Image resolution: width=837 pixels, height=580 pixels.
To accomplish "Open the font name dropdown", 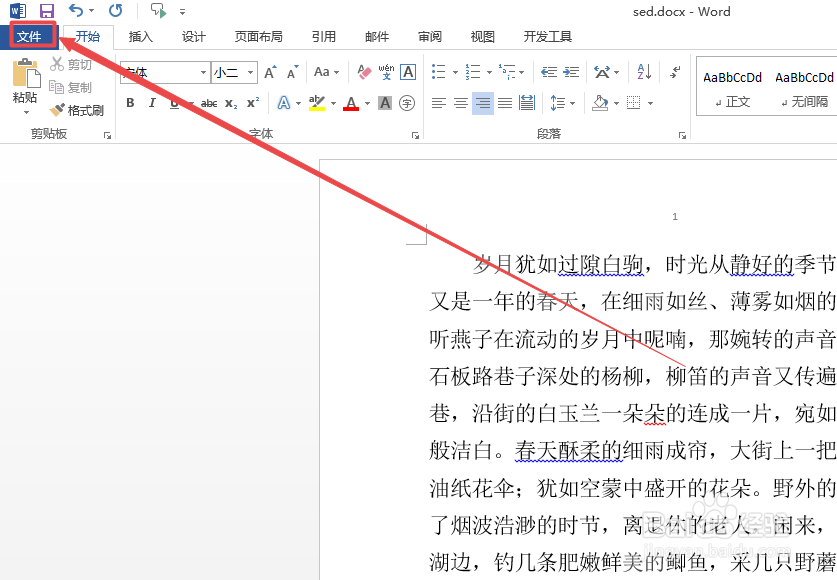I will point(201,72).
